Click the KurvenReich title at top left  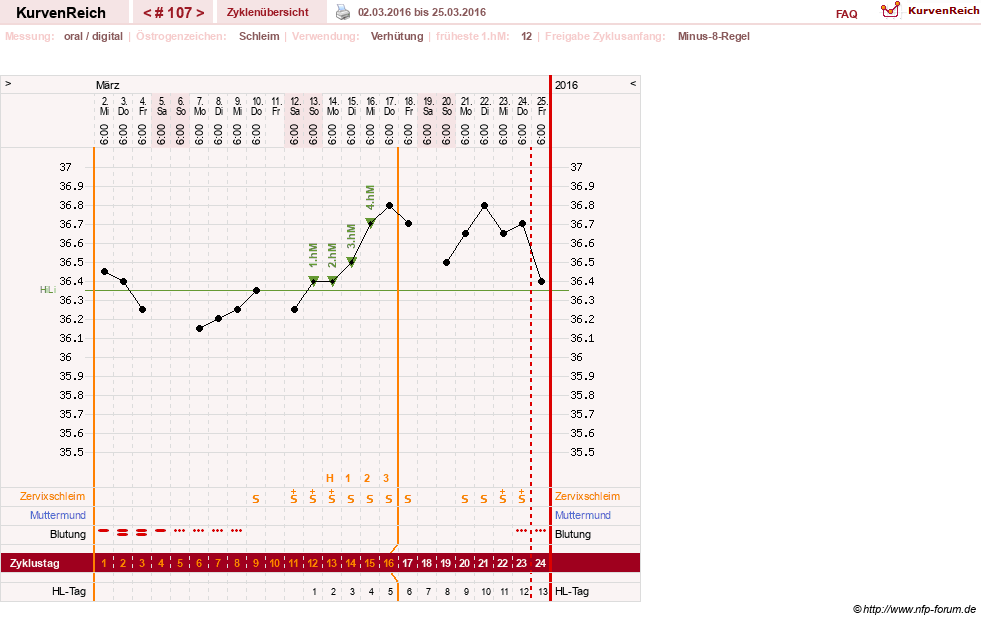click(61, 13)
